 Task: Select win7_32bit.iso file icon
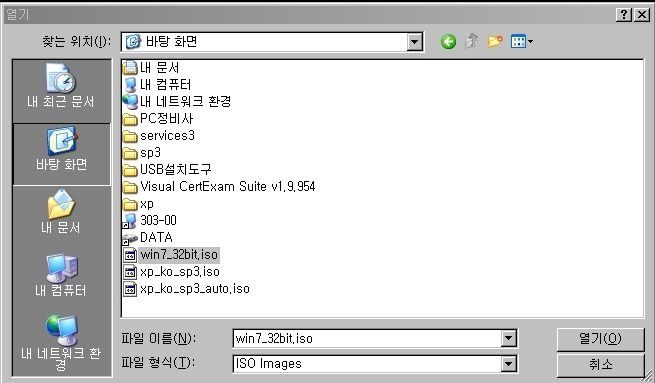130,255
